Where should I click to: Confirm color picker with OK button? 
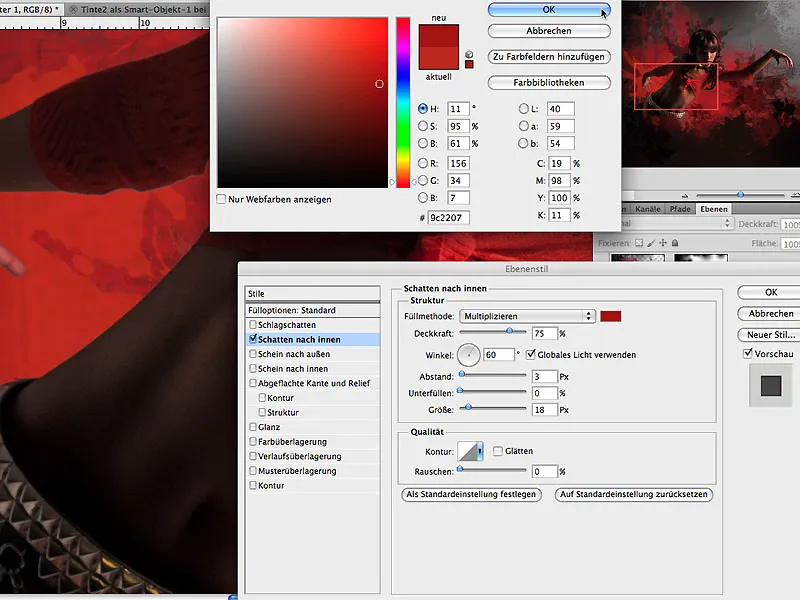(x=549, y=10)
